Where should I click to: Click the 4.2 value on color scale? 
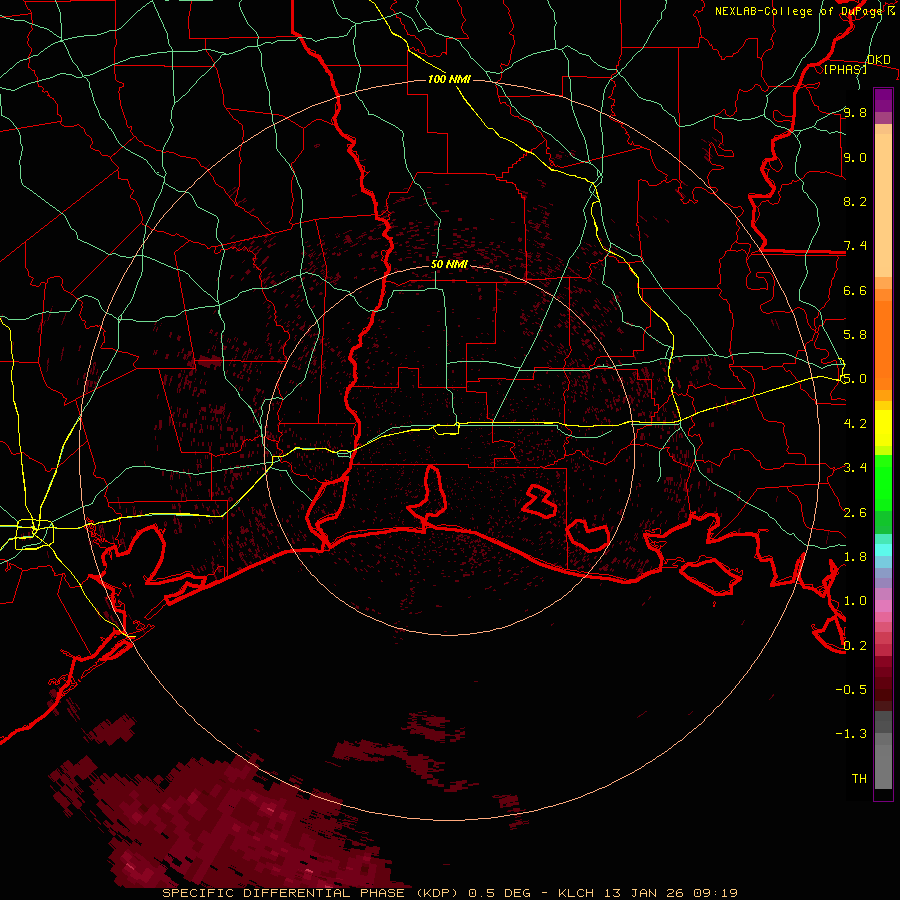tap(855, 423)
